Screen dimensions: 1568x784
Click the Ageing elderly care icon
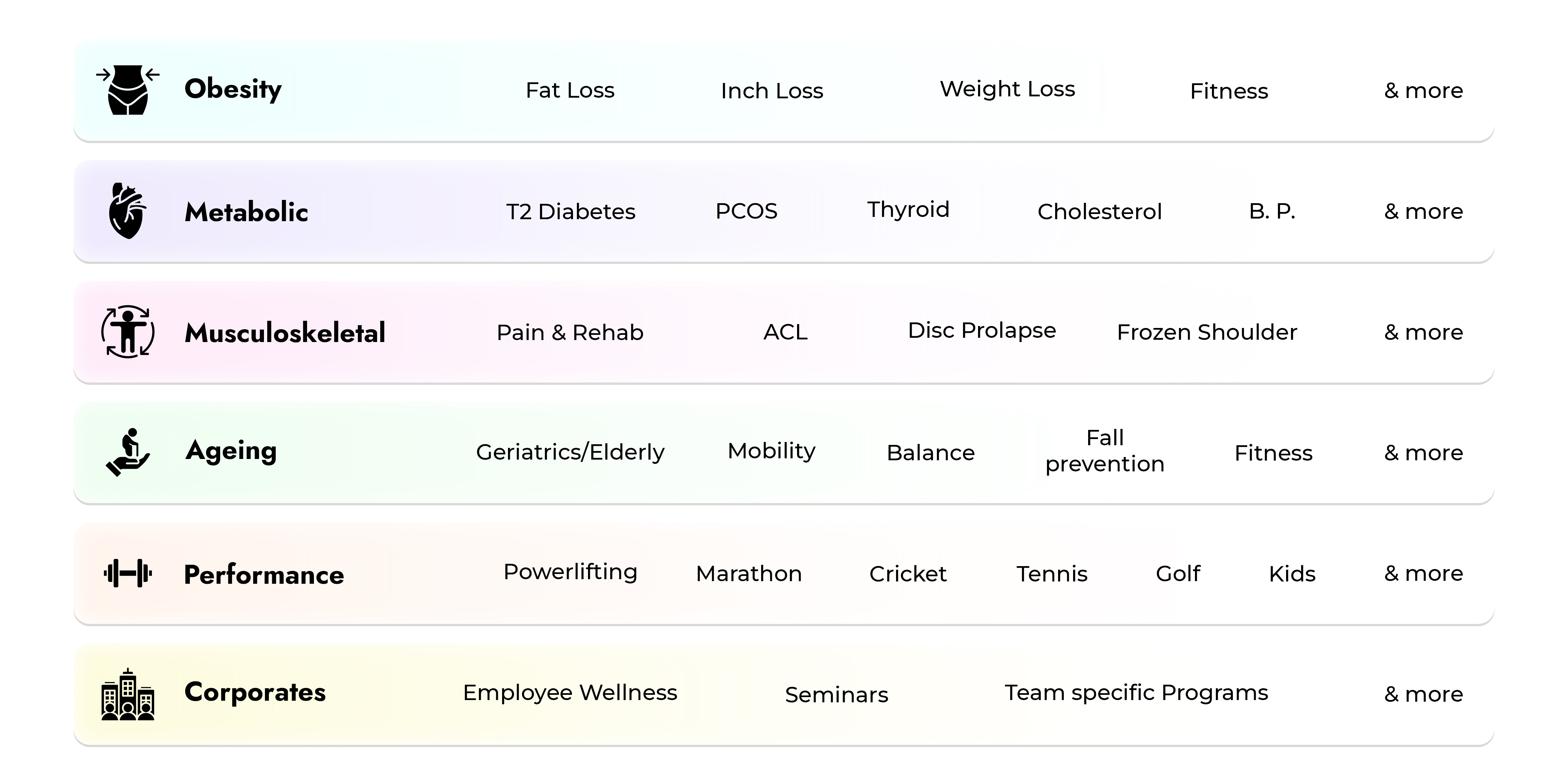[x=128, y=452]
